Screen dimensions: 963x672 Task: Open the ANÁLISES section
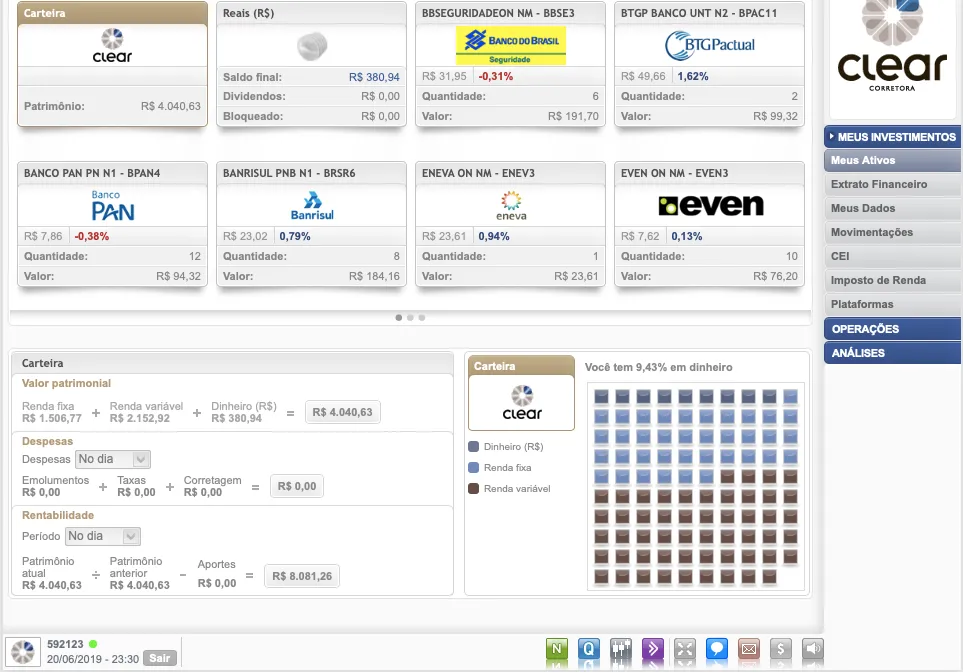(892, 353)
